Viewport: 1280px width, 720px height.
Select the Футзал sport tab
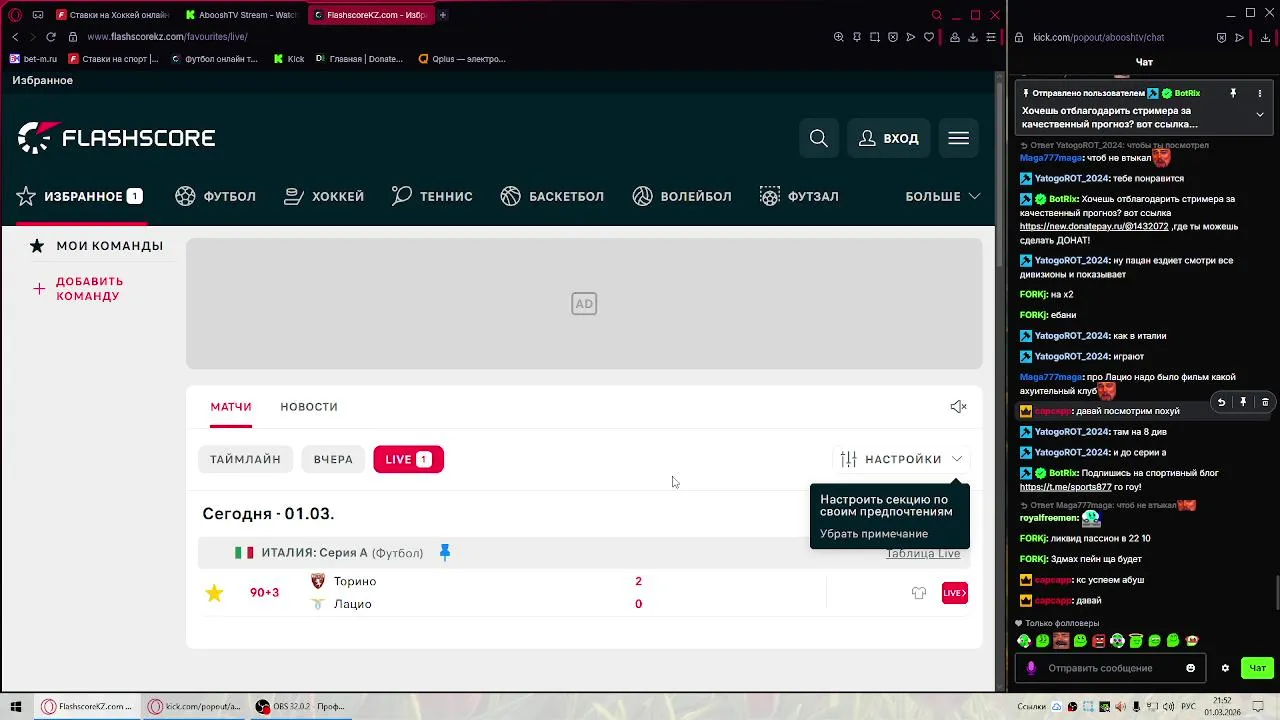point(799,196)
